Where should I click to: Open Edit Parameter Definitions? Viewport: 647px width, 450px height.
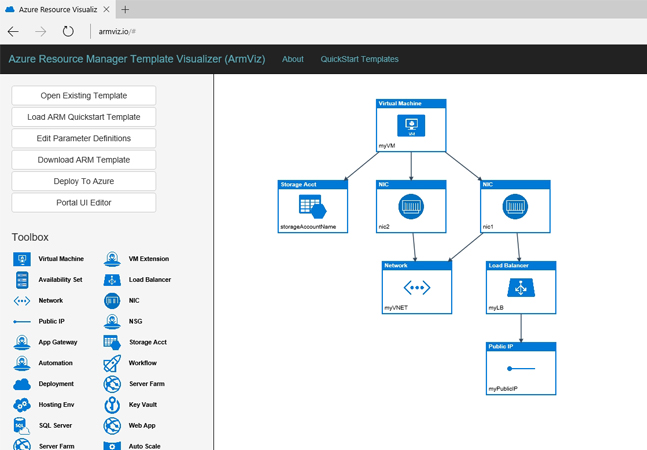coord(84,138)
